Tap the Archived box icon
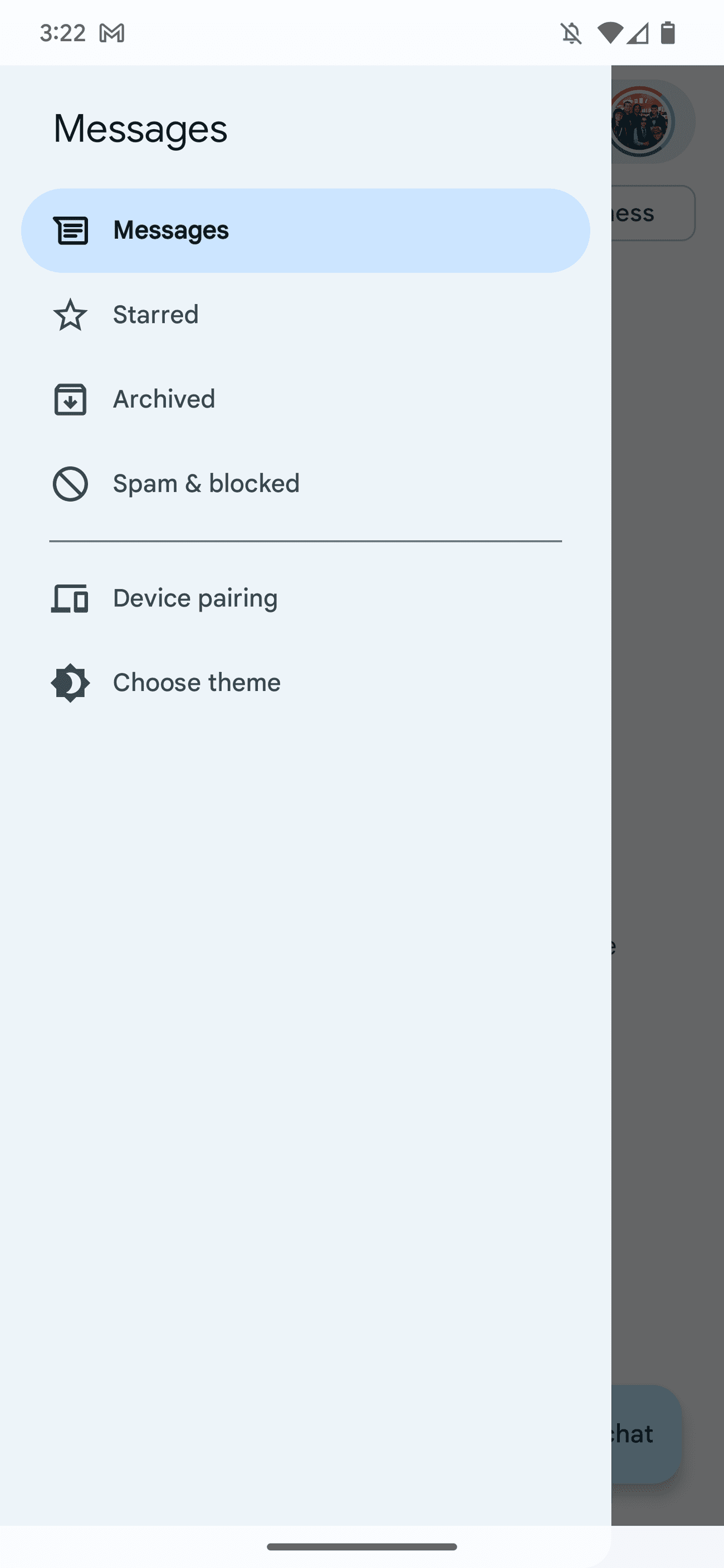 point(71,399)
